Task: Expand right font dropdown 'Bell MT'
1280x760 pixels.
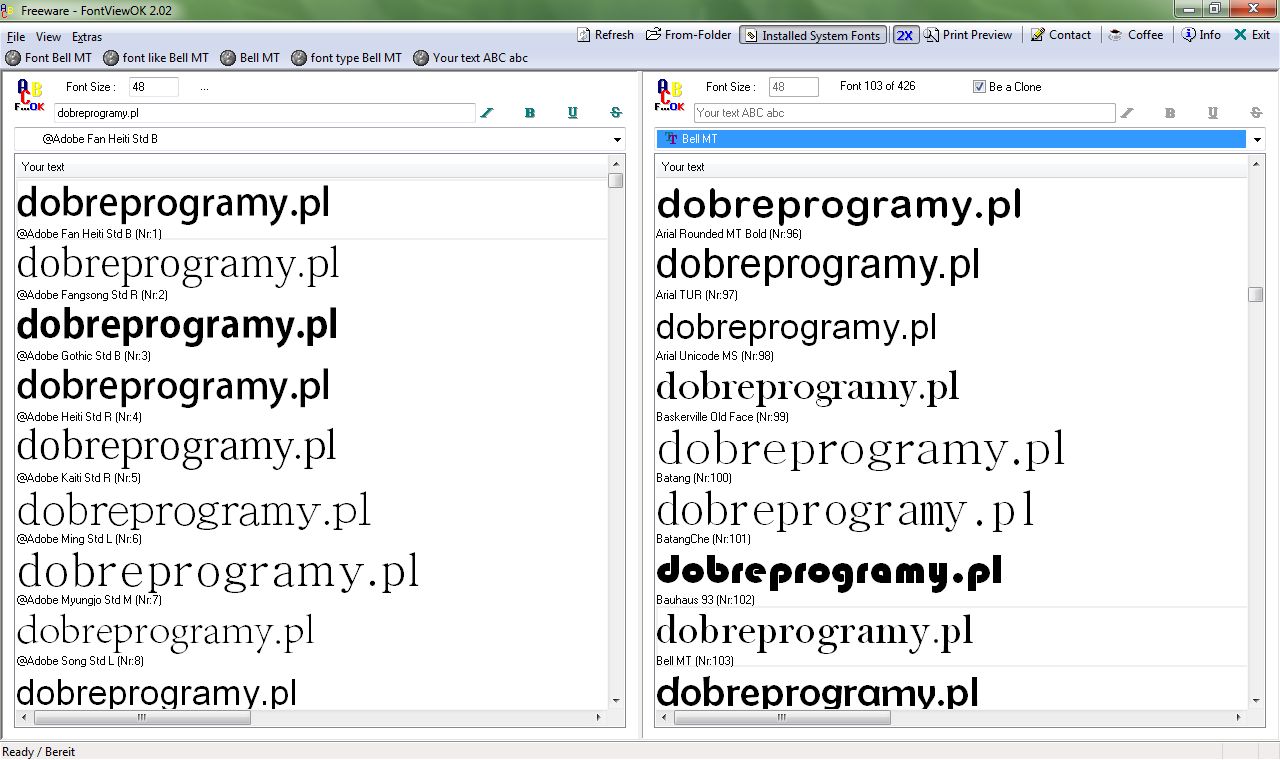Action: pos(1257,140)
